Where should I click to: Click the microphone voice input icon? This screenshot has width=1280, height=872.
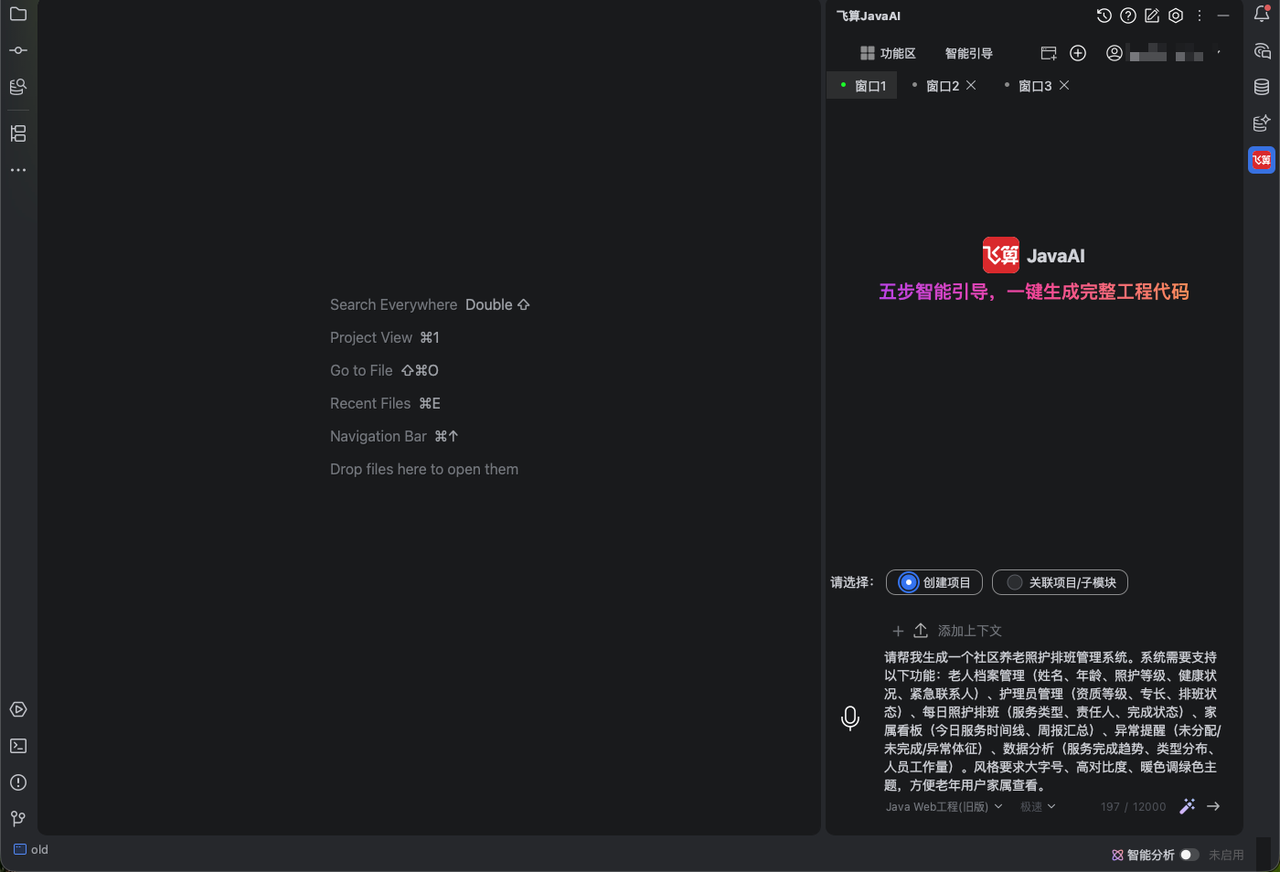(850, 718)
